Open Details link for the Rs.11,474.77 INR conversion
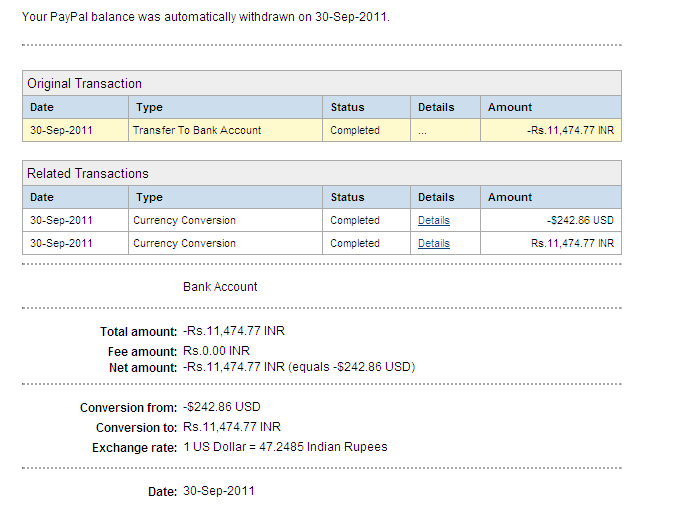The image size is (676, 506). tap(433, 243)
